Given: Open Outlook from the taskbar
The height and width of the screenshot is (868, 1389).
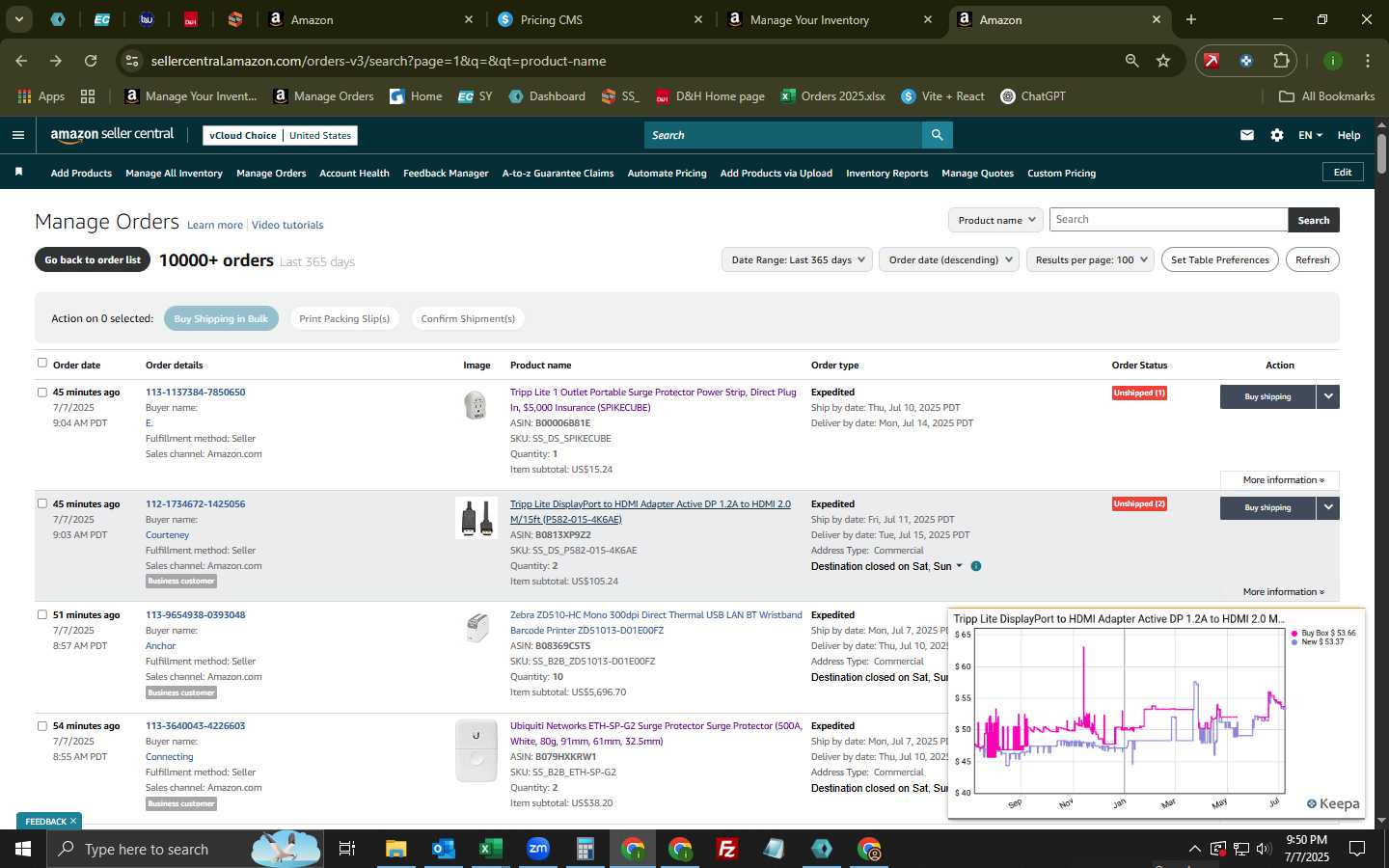Looking at the screenshot, I should coord(443,849).
